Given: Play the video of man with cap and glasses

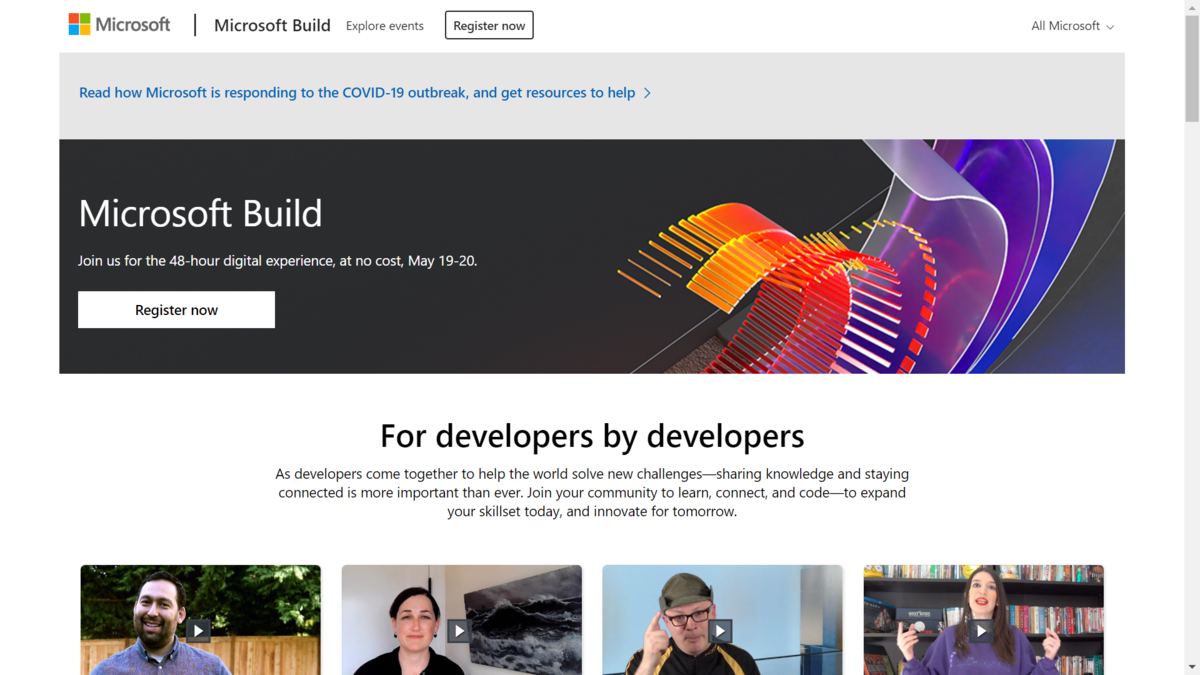Looking at the screenshot, I should pos(720,631).
